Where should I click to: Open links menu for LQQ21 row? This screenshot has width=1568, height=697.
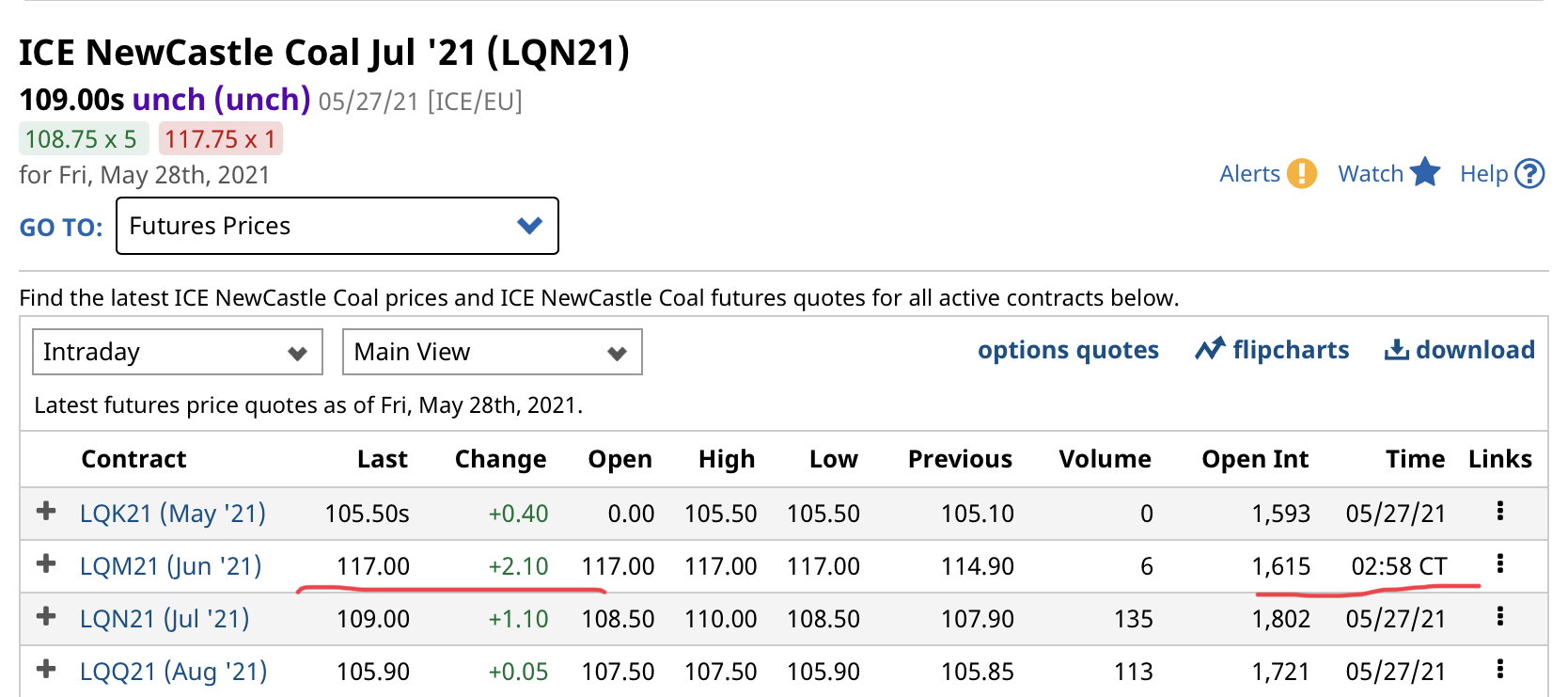tap(1500, 669)
